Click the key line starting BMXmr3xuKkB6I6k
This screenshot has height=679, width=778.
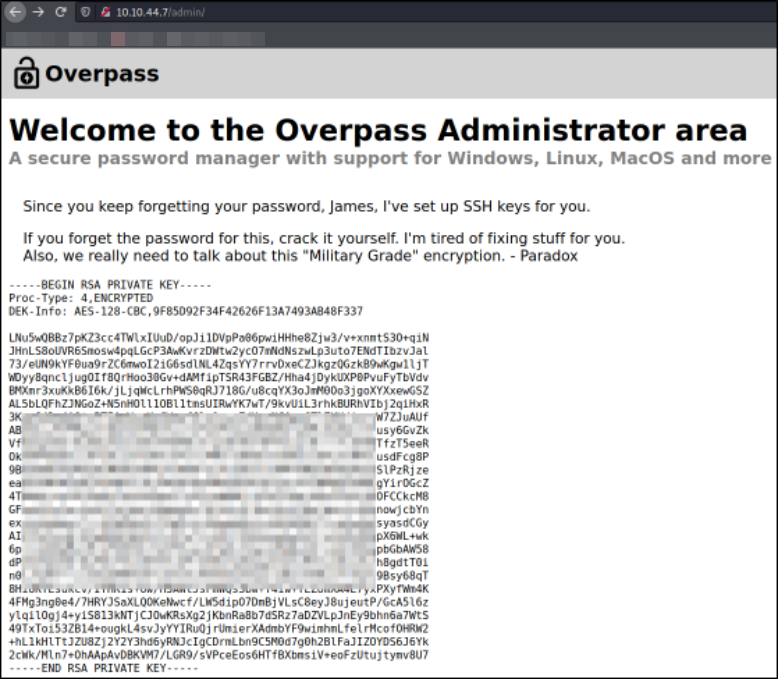coord(218,391)
